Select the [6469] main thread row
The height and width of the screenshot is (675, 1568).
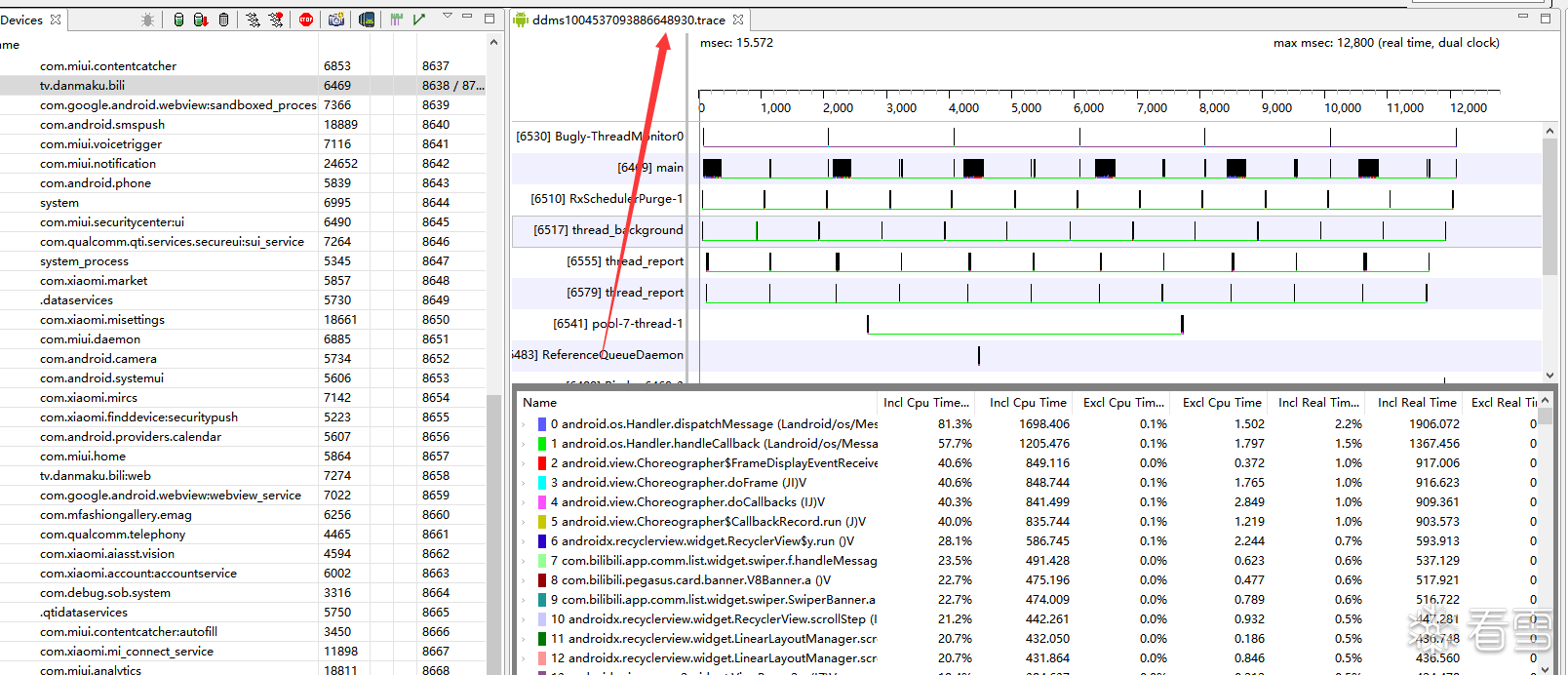tap(650, 168)
